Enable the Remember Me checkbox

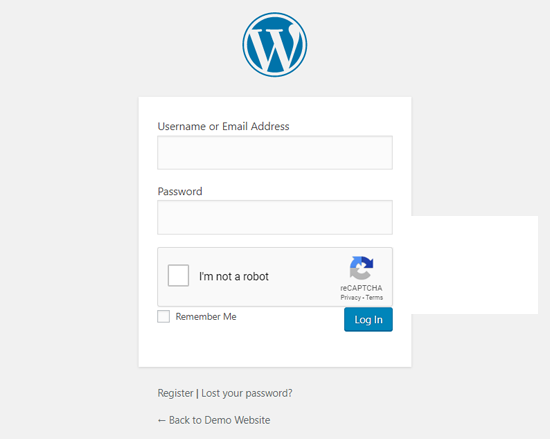click(163, 316)
